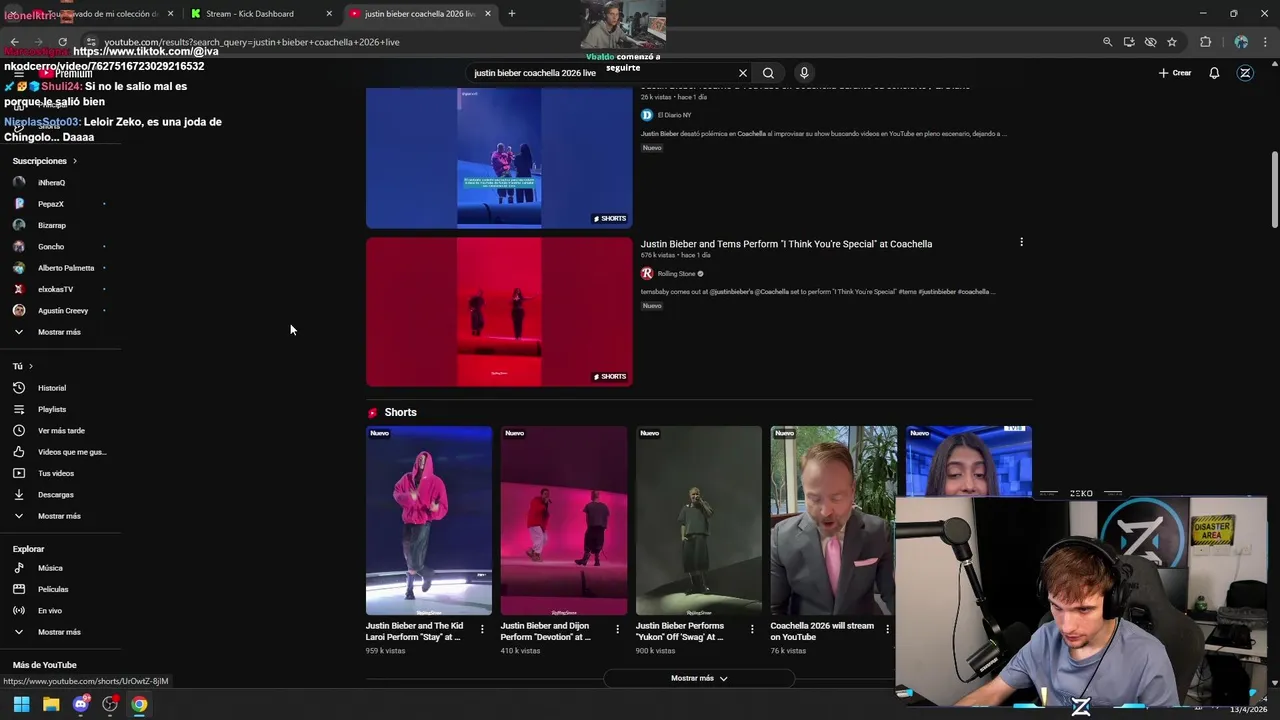Go back to previous page
Viewport: 1280px width, 720px height.
(14, 42)
